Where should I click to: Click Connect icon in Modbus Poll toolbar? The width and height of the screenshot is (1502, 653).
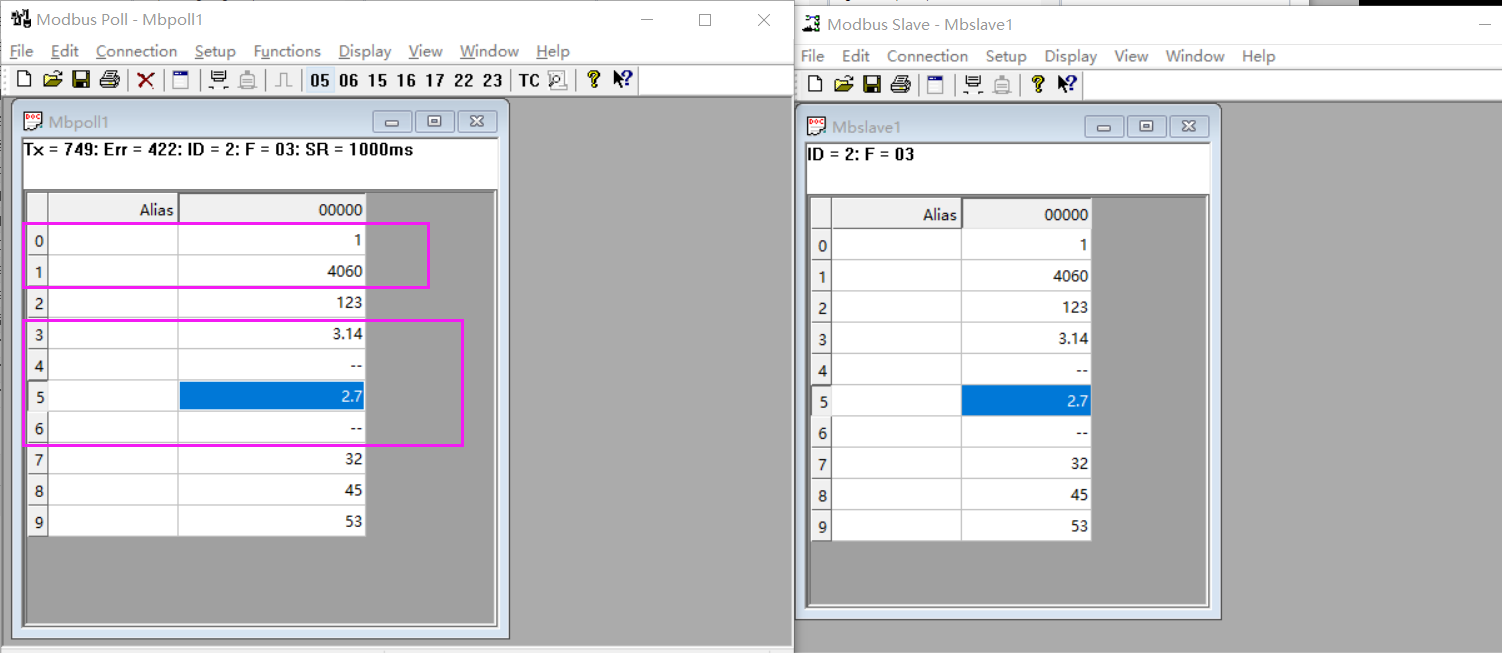(218, 80)
